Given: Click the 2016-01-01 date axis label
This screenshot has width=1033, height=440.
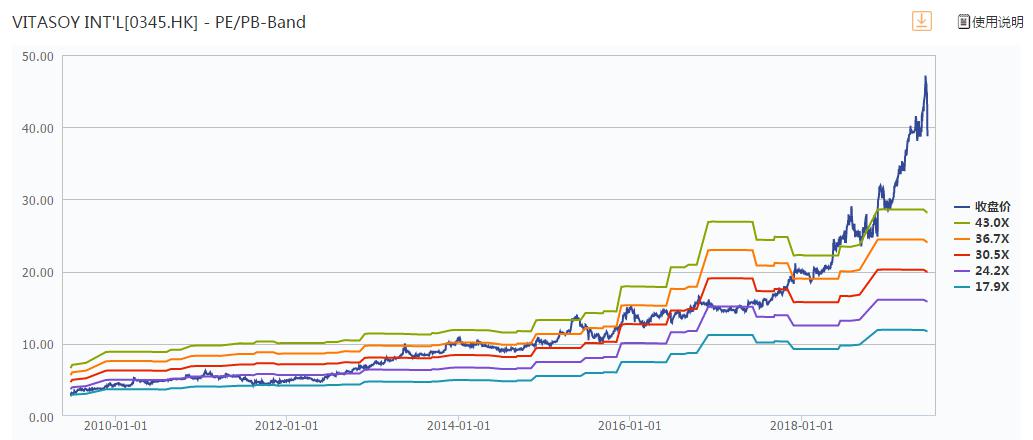Looking at the screenshot, I should (x=631, y=426).
